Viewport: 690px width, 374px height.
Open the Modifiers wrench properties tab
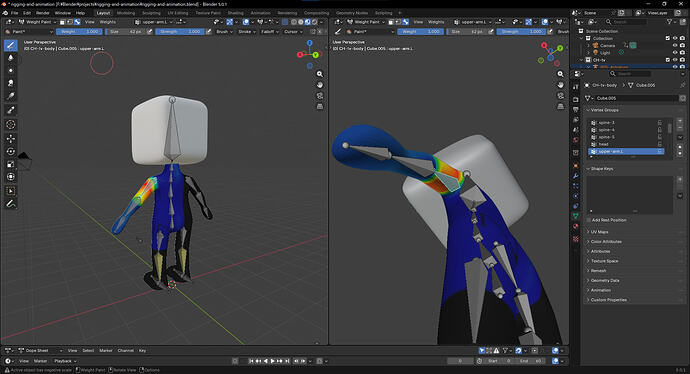(576, 176)
